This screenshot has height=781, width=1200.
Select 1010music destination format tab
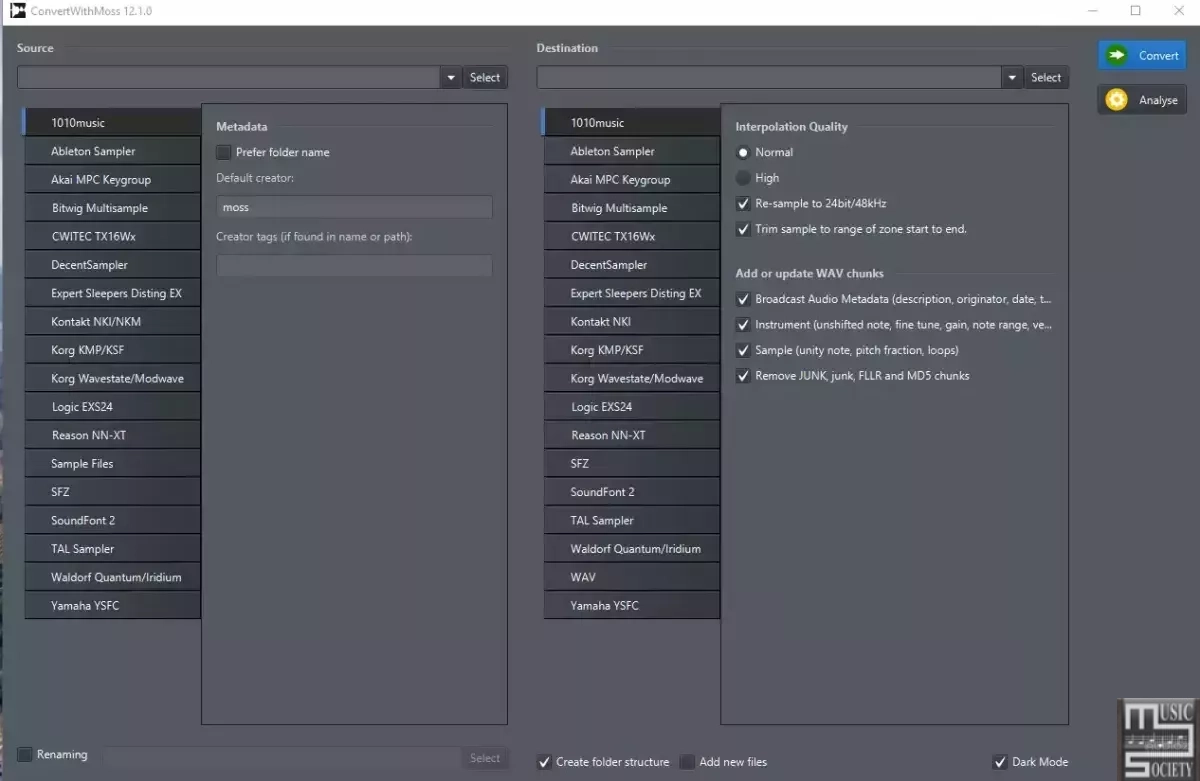(x=632, y=123)
